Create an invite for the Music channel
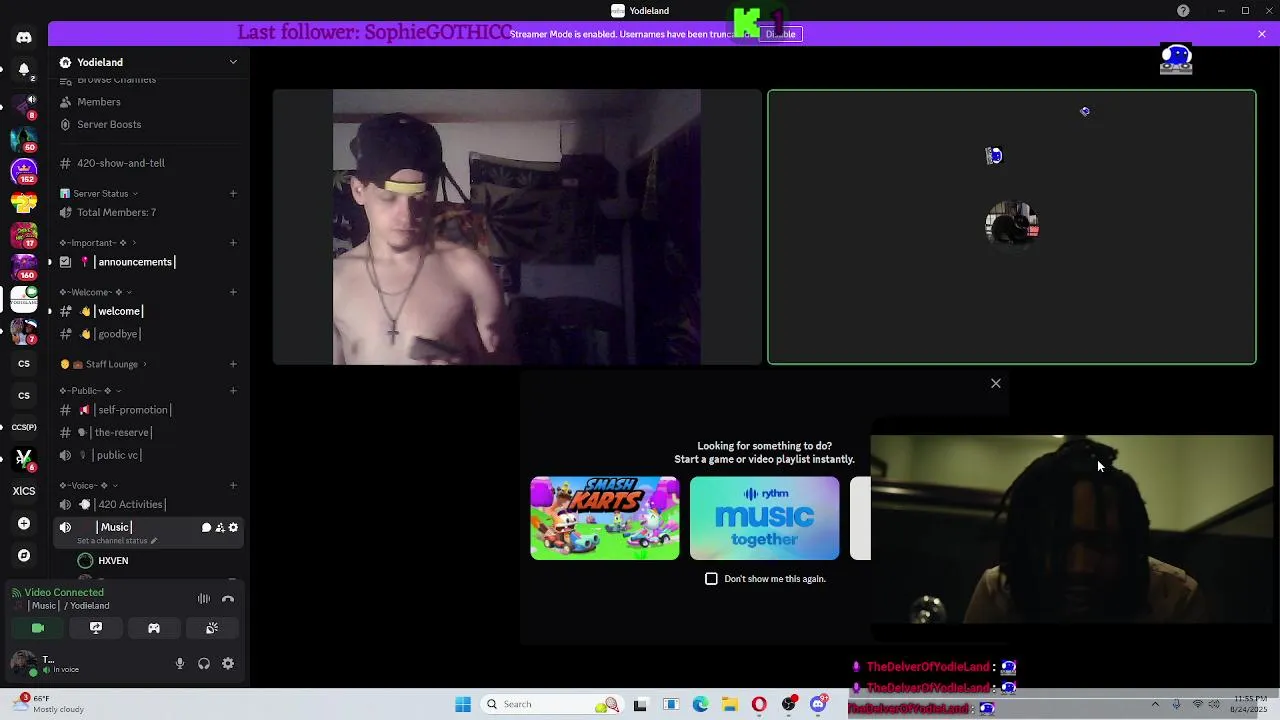The width and height of the screenshot is (1280, 720). tap(220, 528)
